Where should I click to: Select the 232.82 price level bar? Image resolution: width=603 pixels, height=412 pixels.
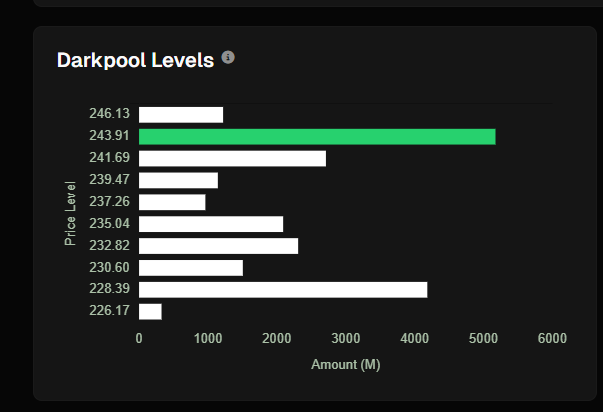pos(218,246)
